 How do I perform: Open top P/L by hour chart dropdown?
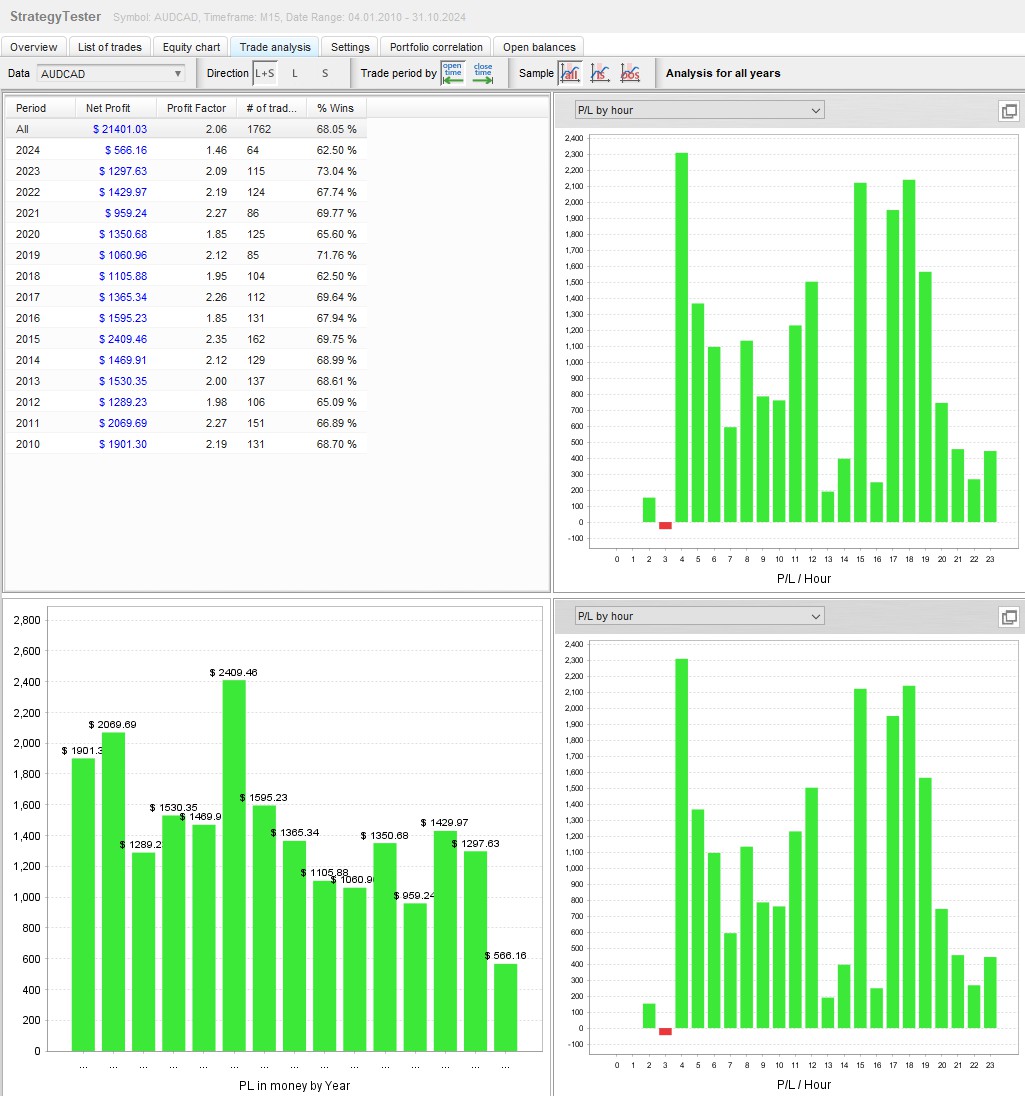coord(699,110)
